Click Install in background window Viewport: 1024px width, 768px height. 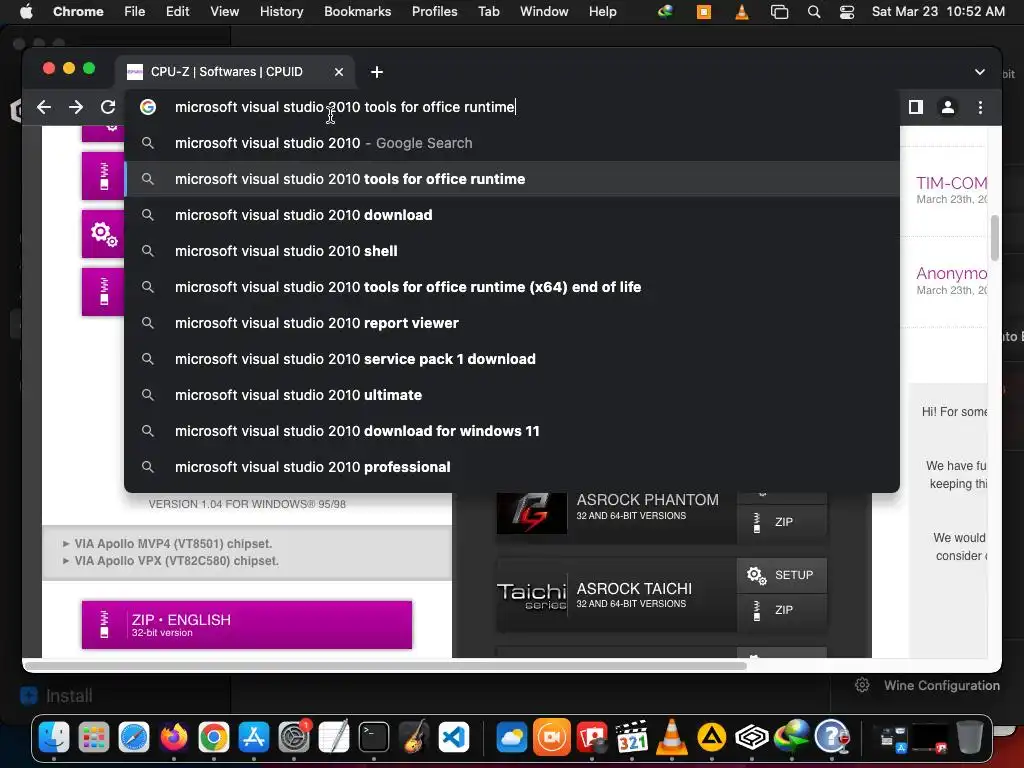[56, 696]
